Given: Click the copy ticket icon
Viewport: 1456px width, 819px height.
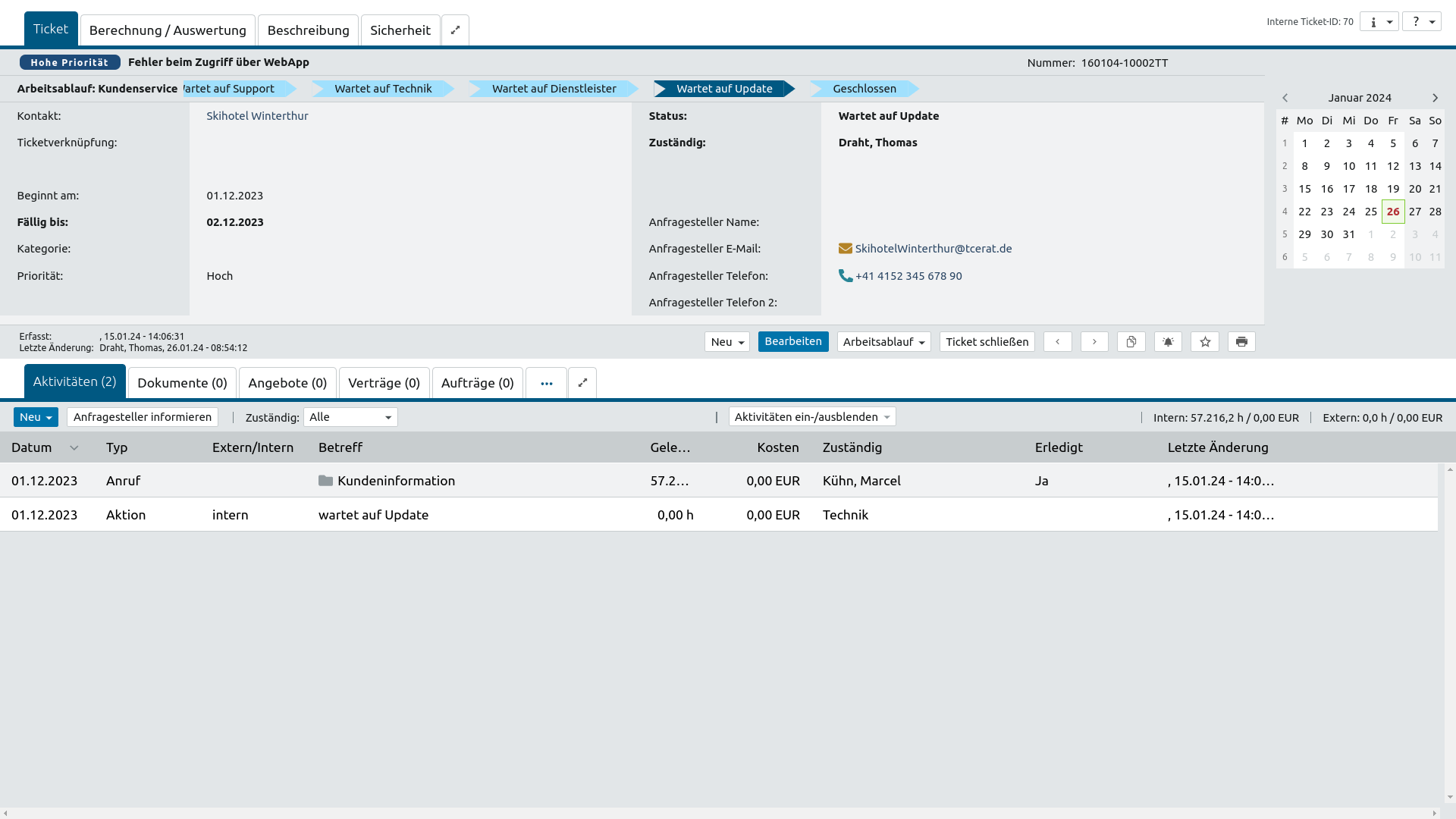Looking at the screenshot, I should [x=1131, y=342].
